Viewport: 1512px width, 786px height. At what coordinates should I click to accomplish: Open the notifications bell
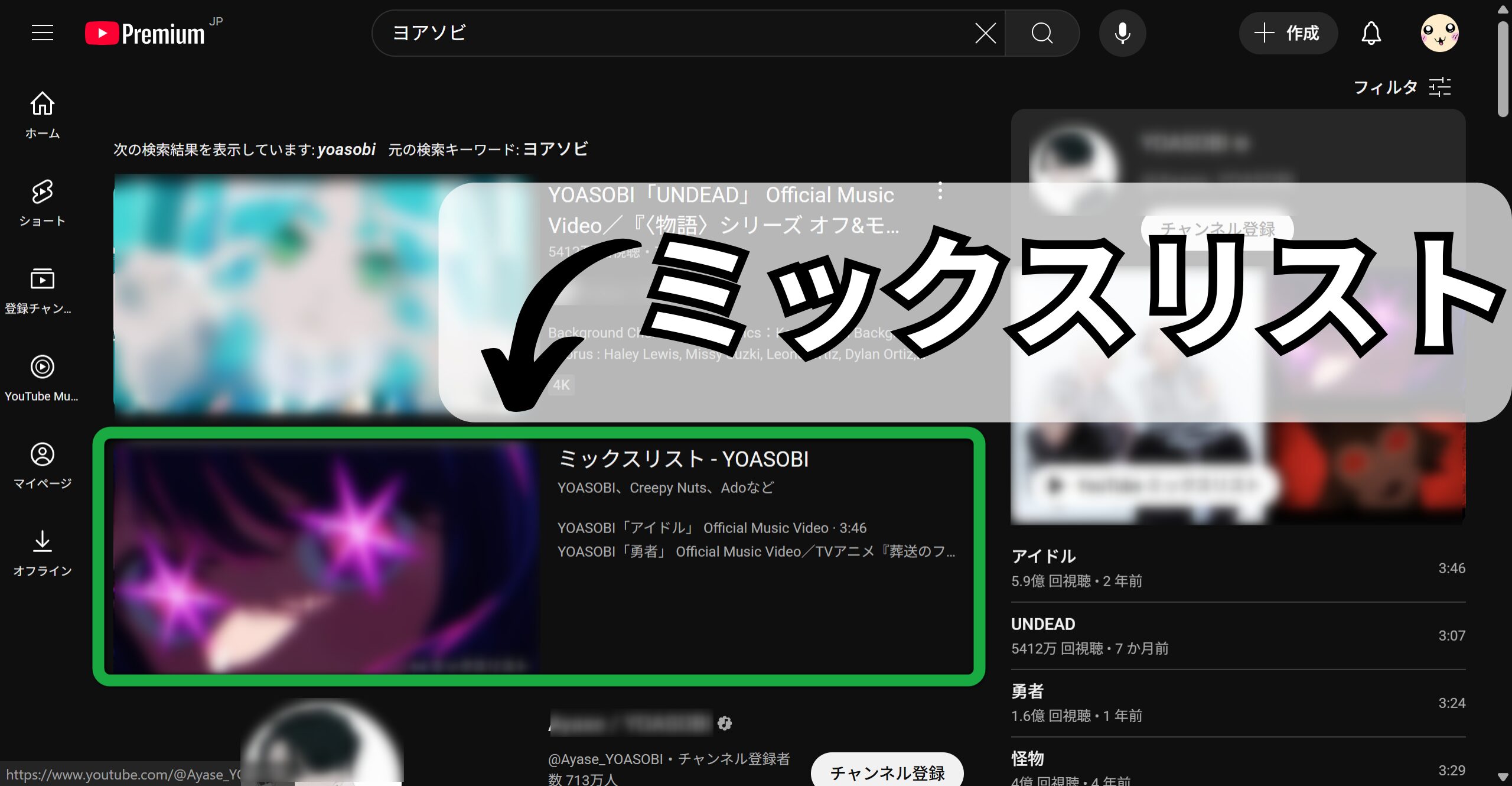(x=1371, y=33)
